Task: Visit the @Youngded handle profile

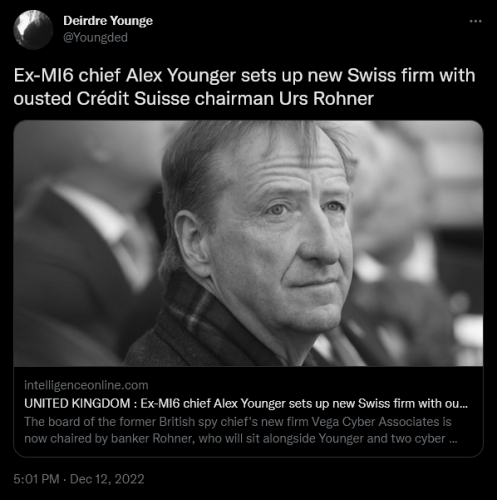Action: [x=95, y=38]
